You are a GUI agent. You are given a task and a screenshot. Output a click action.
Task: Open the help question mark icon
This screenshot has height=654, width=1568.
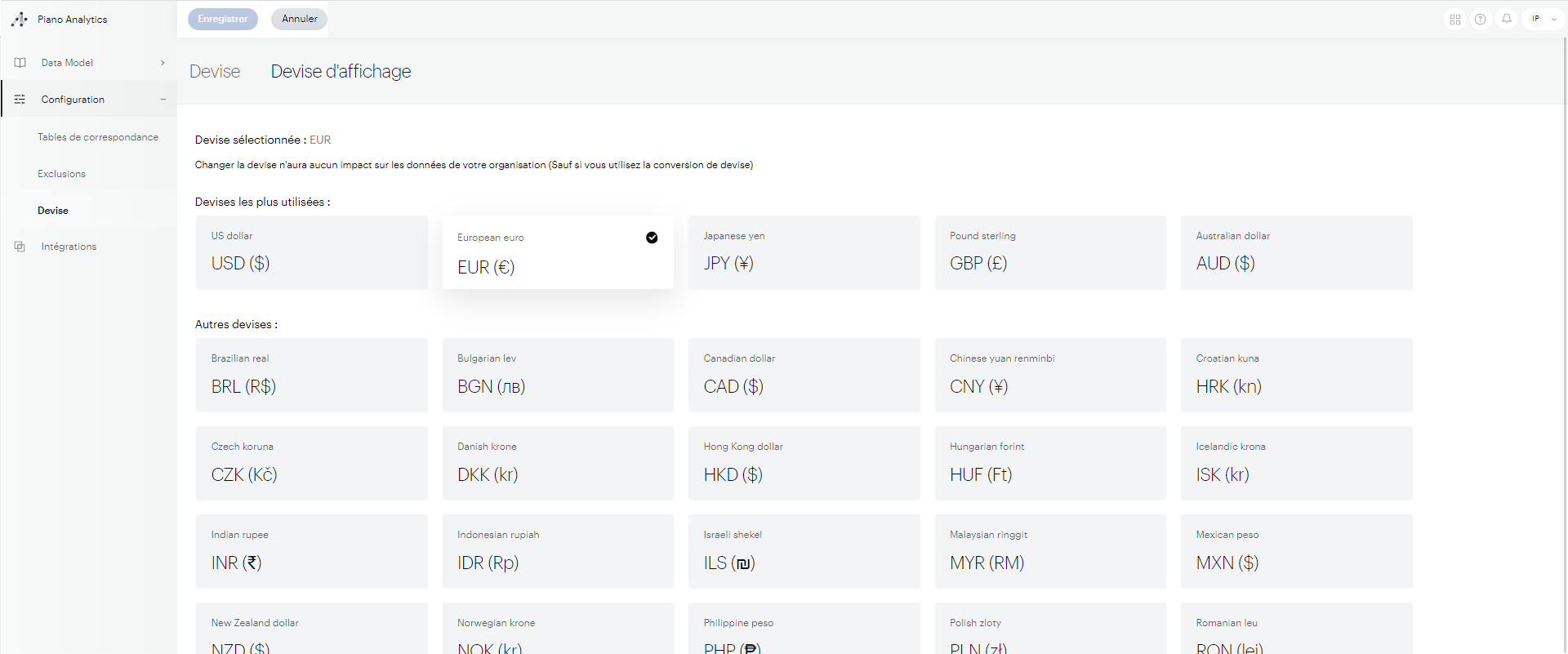[1480, 19]
